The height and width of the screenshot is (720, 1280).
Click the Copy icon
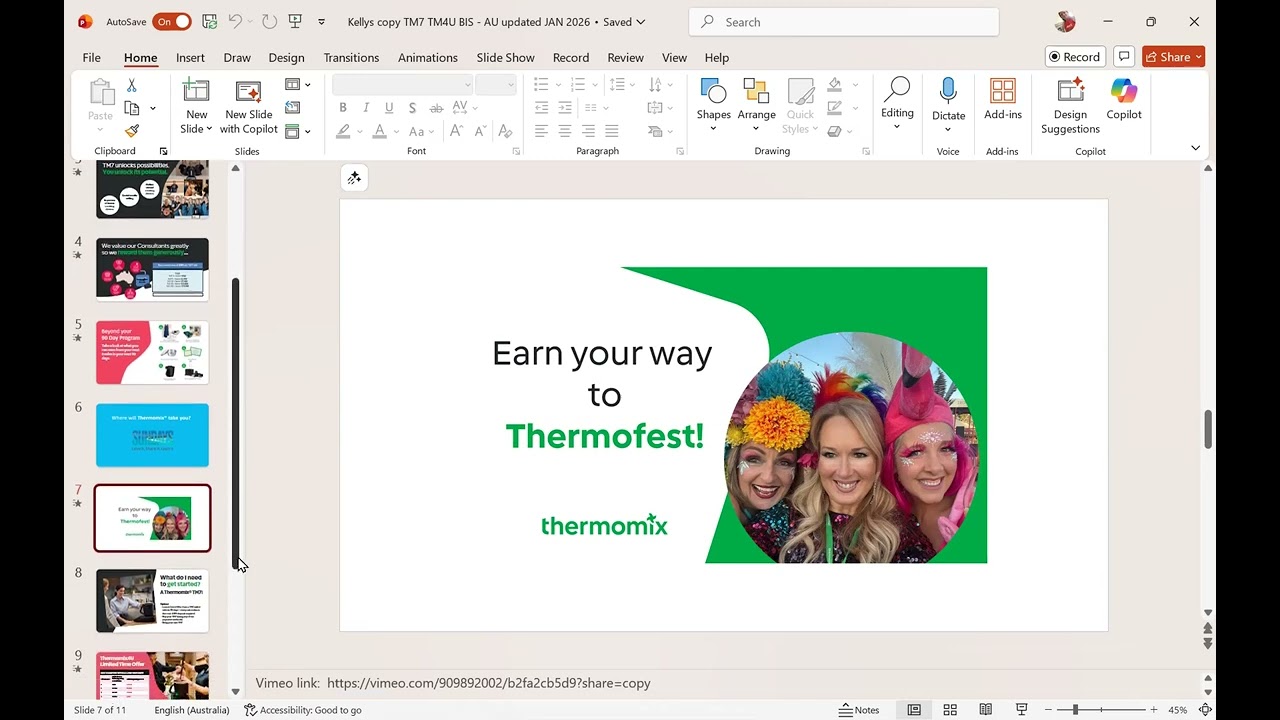click(x=132, y=108)
